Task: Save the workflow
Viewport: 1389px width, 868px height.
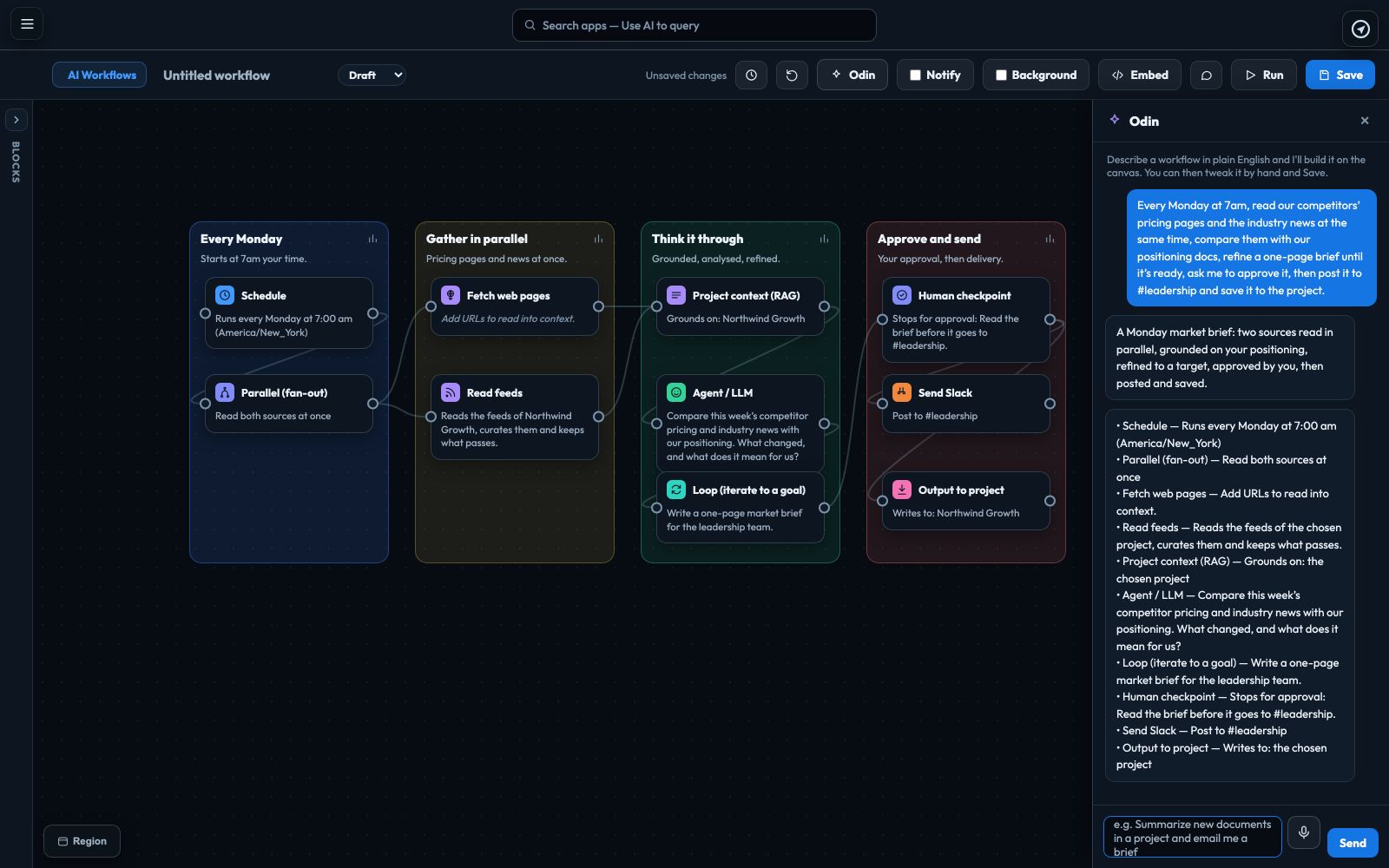Action: pyautogui.click(x=1340, y=76)
